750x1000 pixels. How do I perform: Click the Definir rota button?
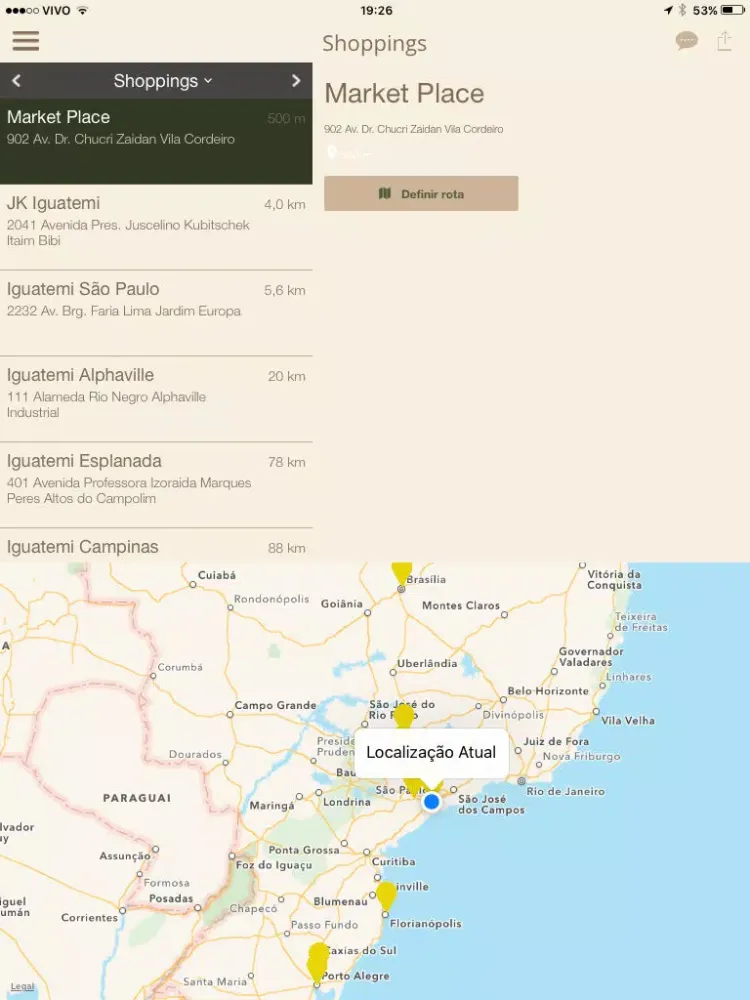(x=421, y=194)
